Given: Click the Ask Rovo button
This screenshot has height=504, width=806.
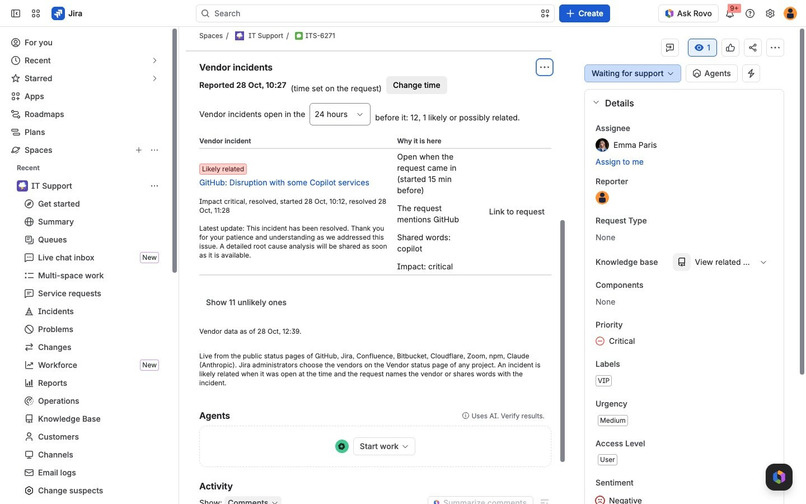Looking at the screenshot, I should click(688, 13).
